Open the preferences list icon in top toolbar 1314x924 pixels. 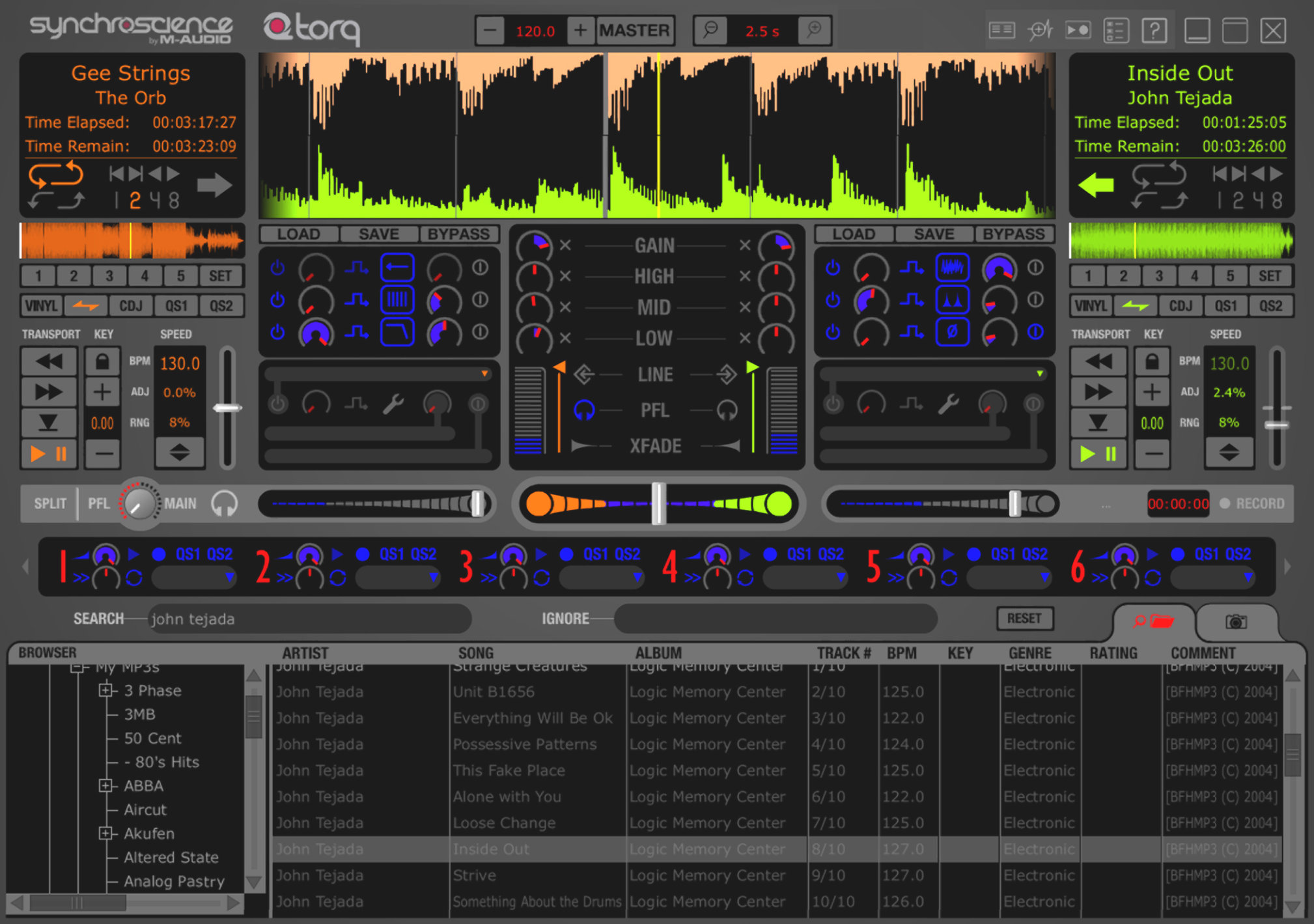(x=1115, y=31)
